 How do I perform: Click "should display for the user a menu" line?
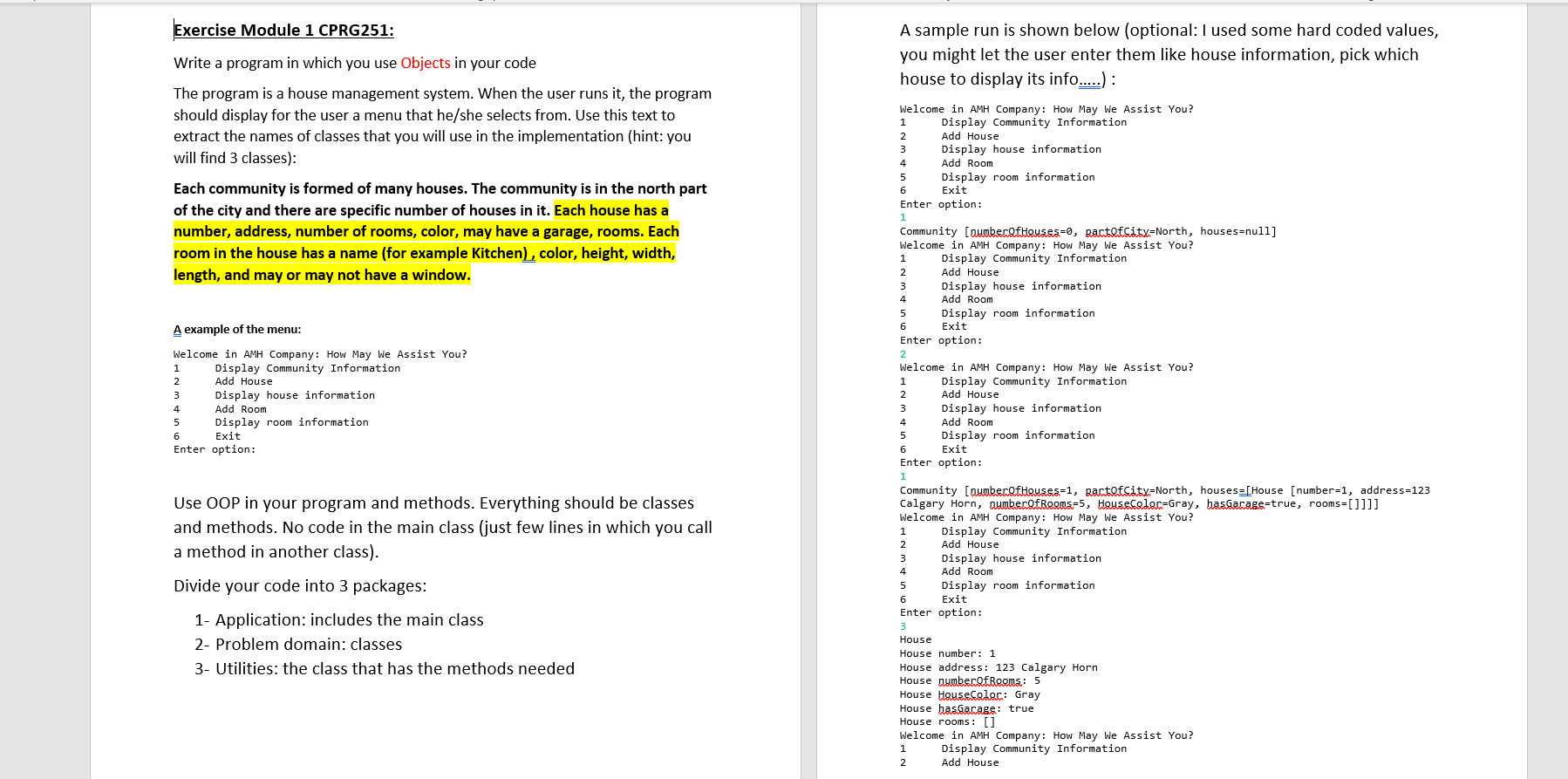point(424,115)
